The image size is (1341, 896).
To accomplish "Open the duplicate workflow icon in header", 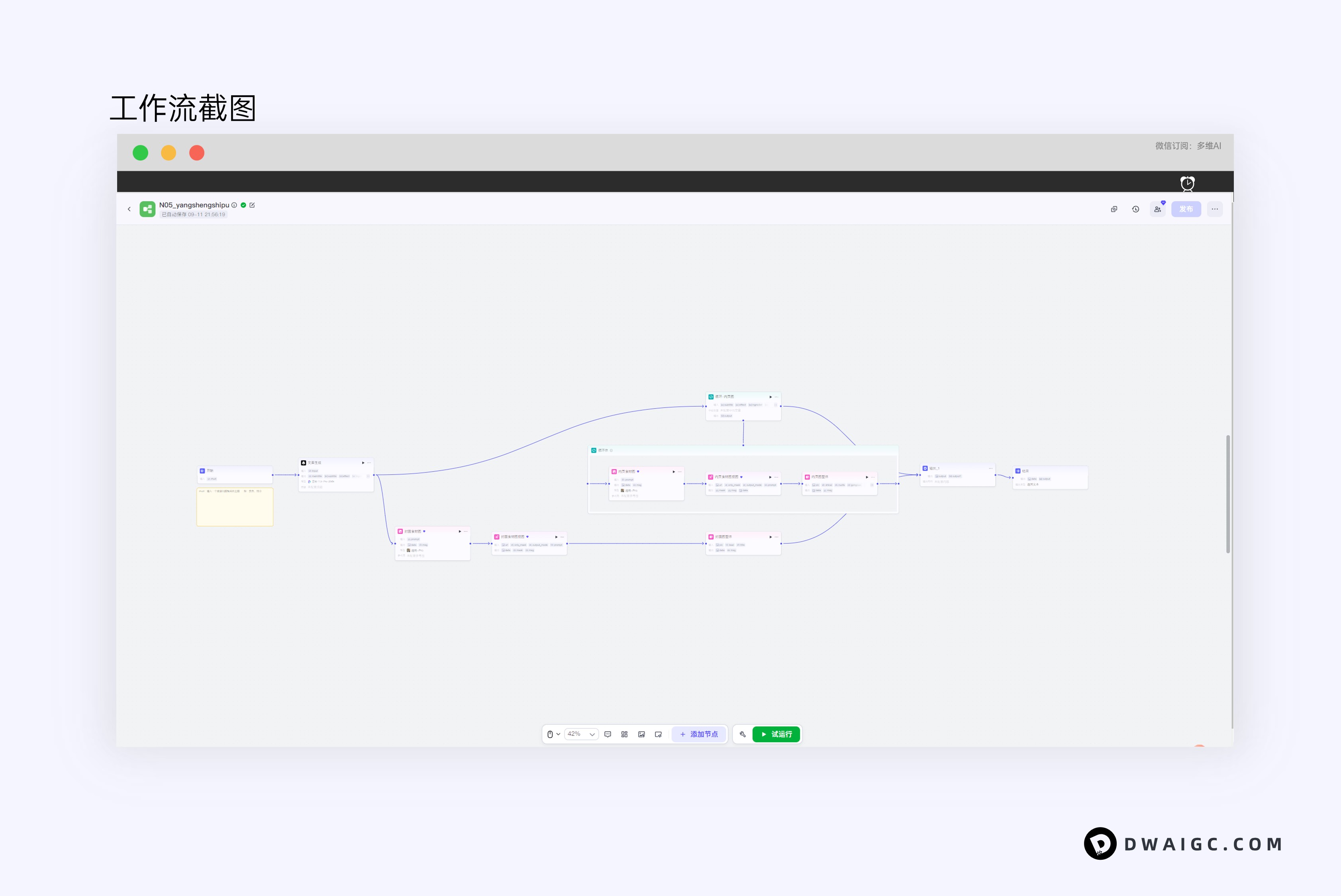I will click(x=1114, y=209).
